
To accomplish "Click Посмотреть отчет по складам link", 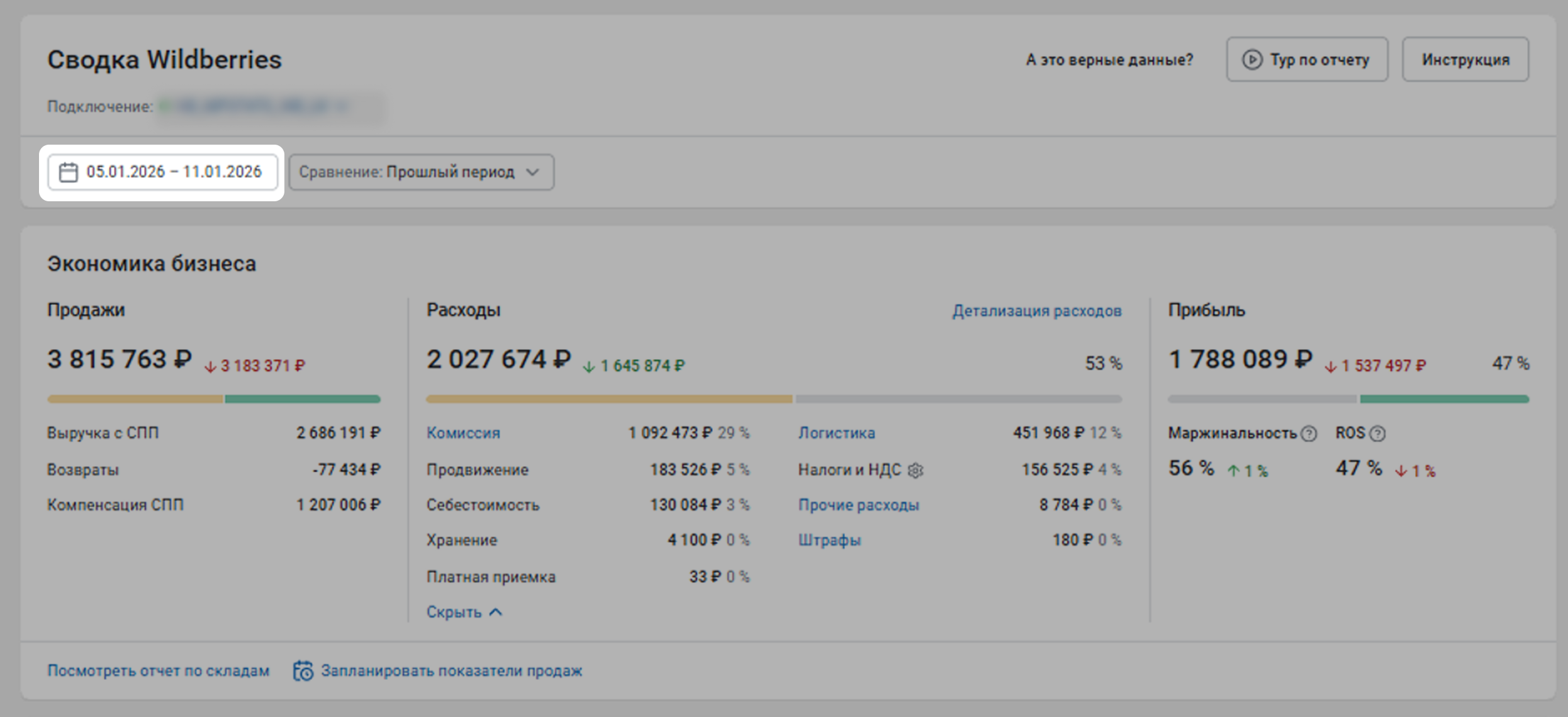I will (159, 670).
